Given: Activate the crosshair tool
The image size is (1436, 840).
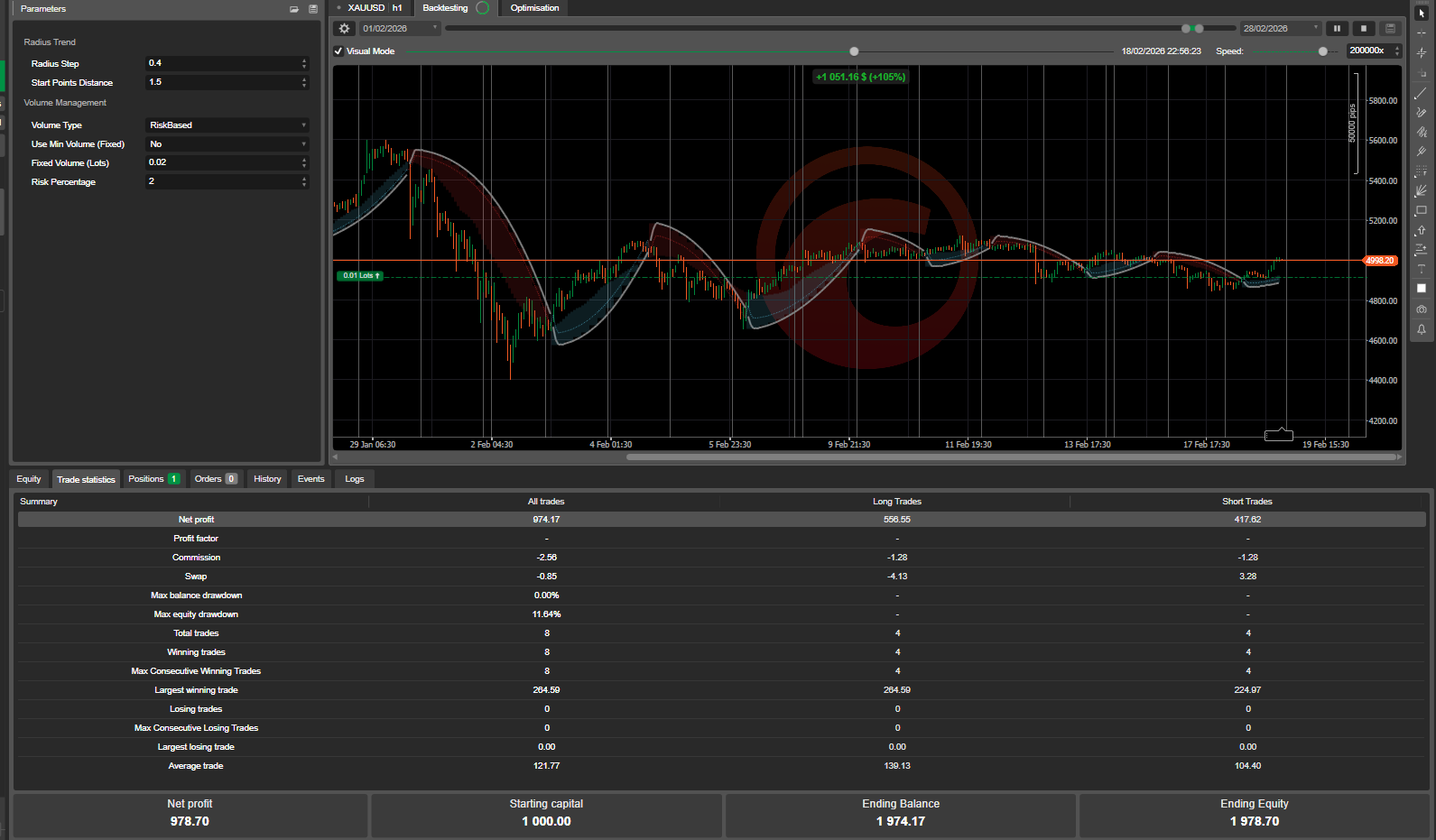Looking at the screenshot, I should 1422,32.
